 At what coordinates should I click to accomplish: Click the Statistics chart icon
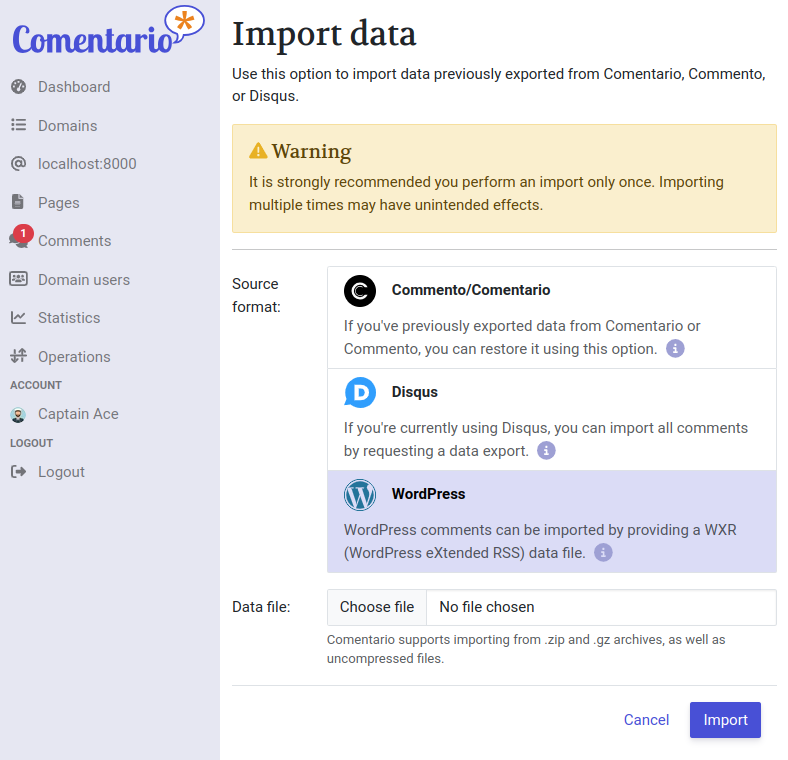(18, 318)
